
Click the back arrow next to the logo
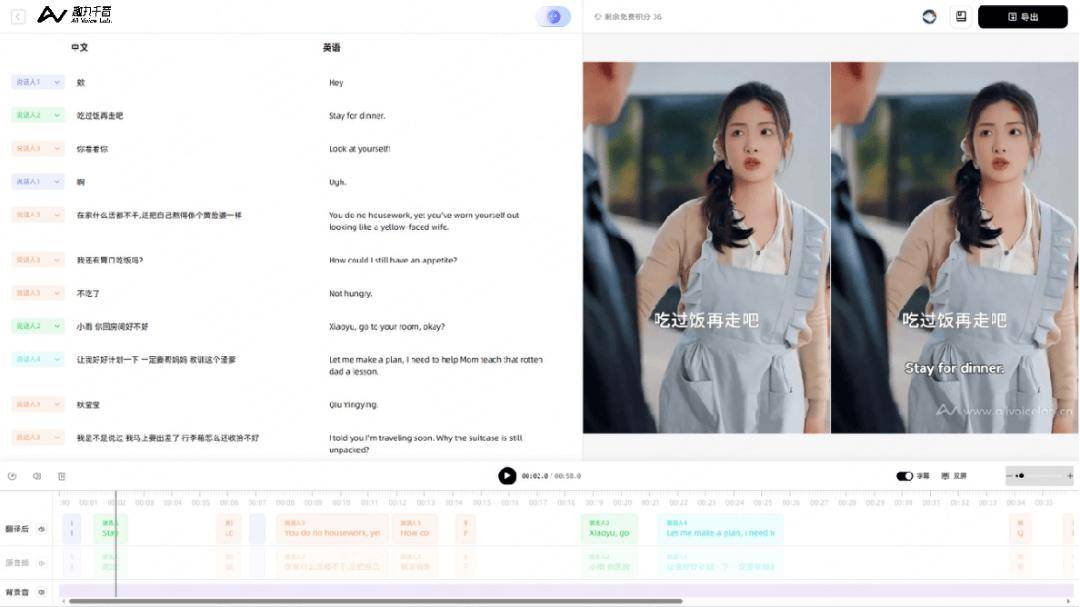tap(18, 16)
